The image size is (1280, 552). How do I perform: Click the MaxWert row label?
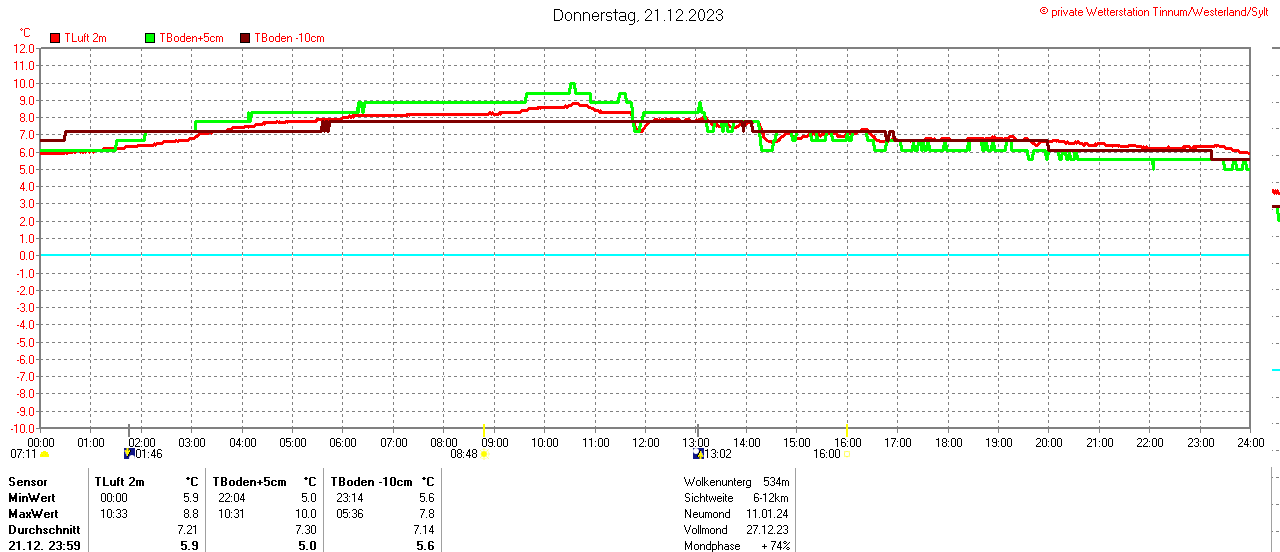(x=32, y=513)
